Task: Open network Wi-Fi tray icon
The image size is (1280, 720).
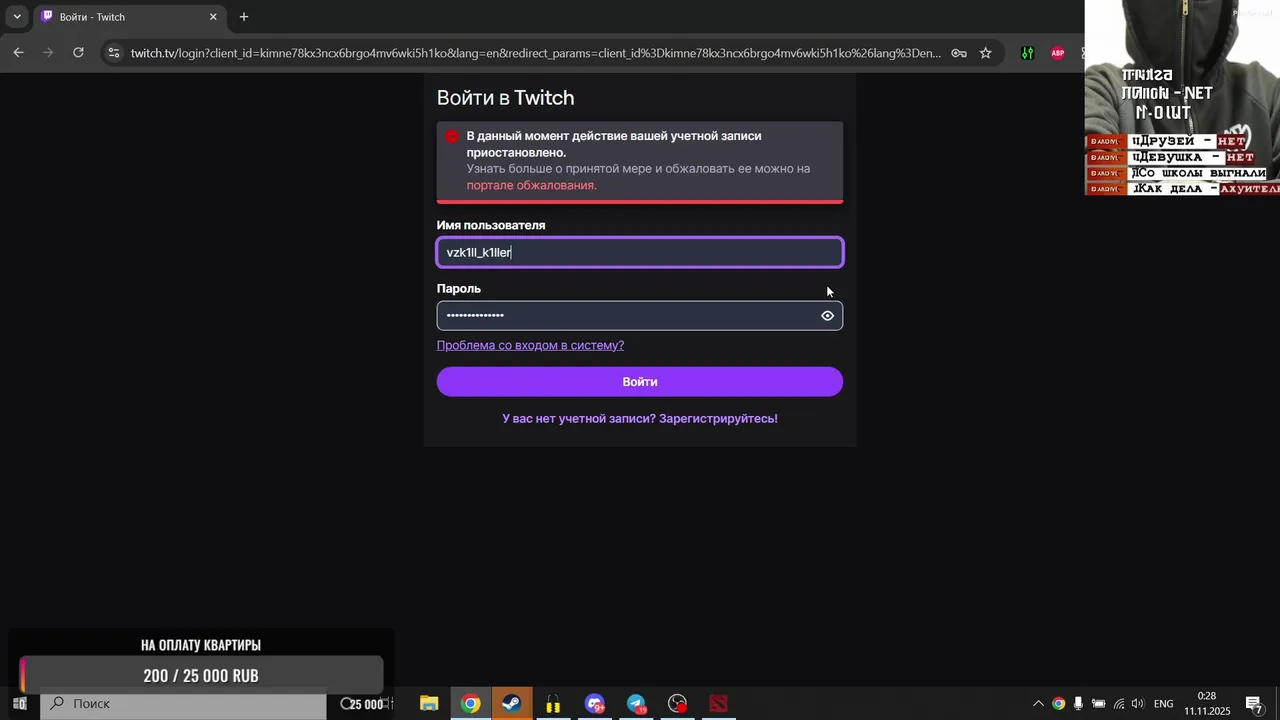Action: [x=1118, y=704]
